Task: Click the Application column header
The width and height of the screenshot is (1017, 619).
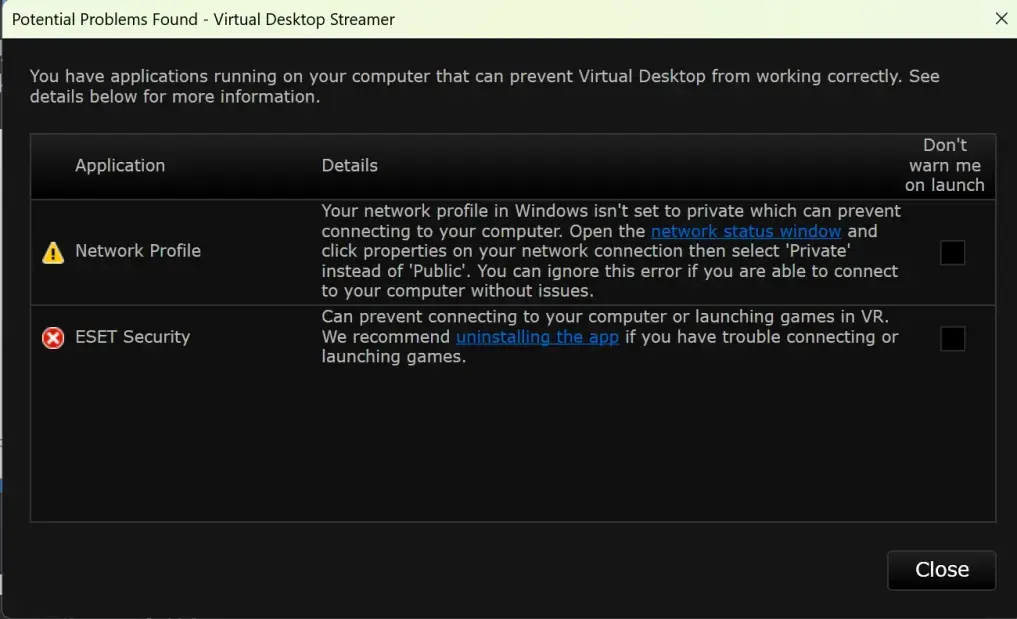Action: [120, 165]
